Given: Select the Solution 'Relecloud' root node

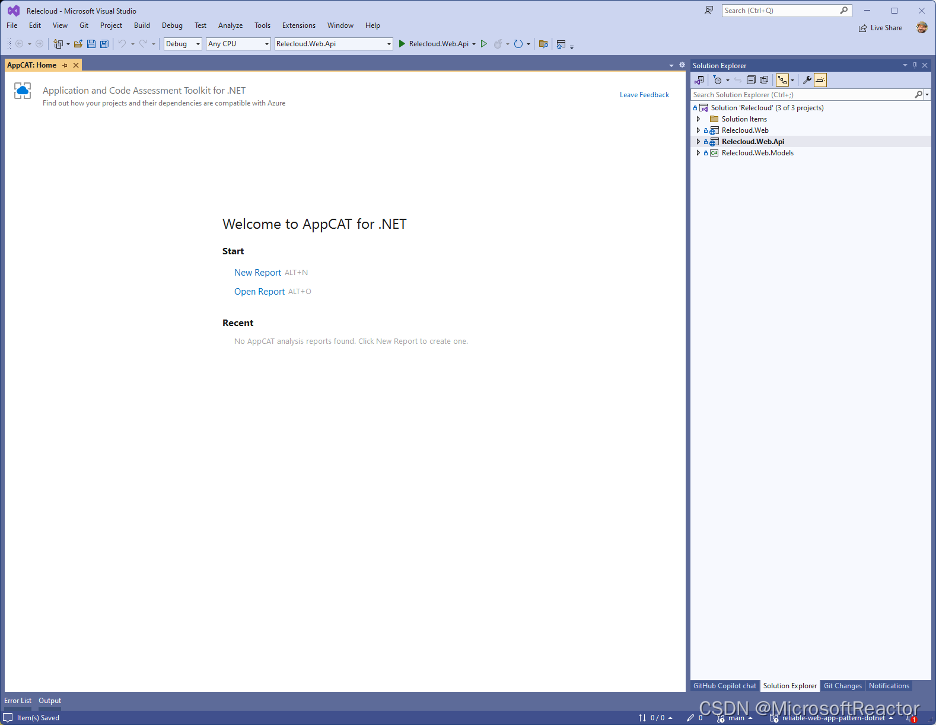Looking at the screenshot, I should click(x=767, y=107).
